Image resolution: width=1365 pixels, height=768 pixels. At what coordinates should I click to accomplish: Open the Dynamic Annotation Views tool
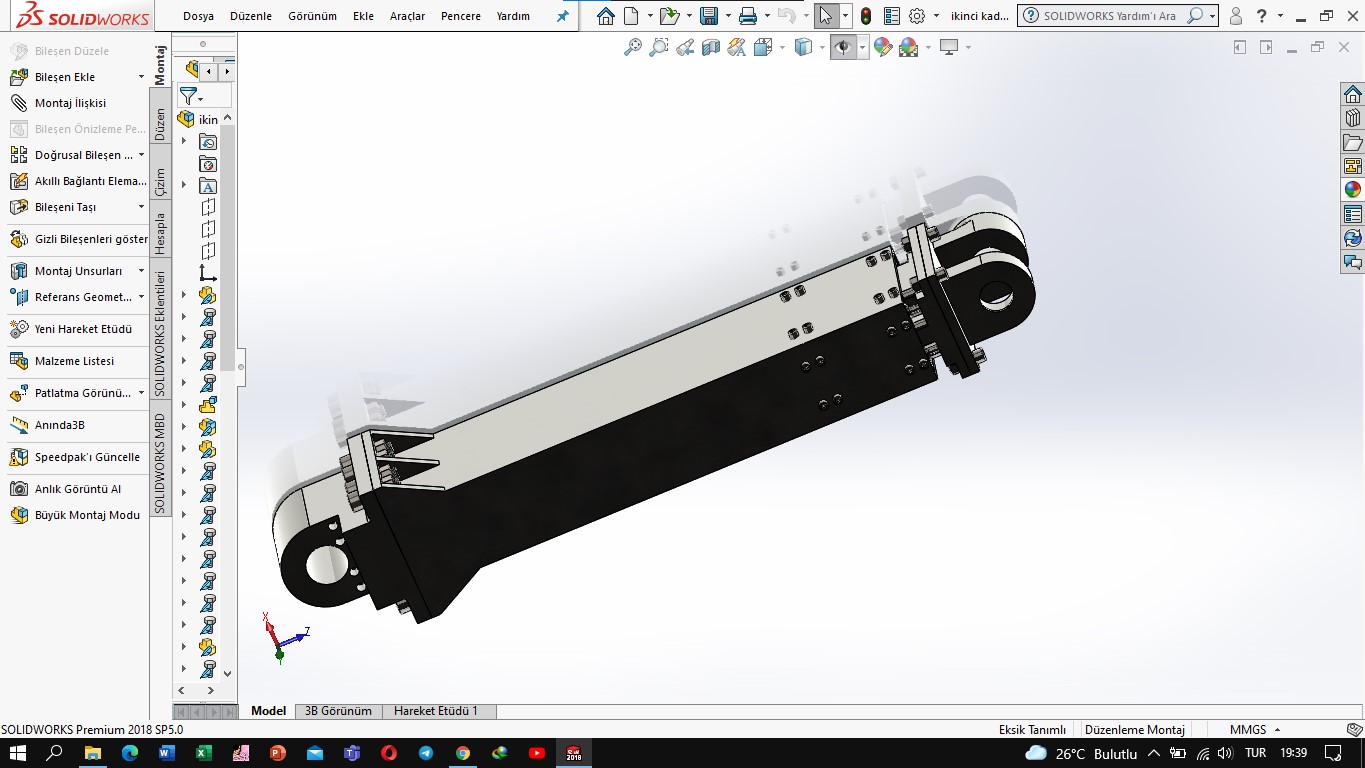[737, 47]
